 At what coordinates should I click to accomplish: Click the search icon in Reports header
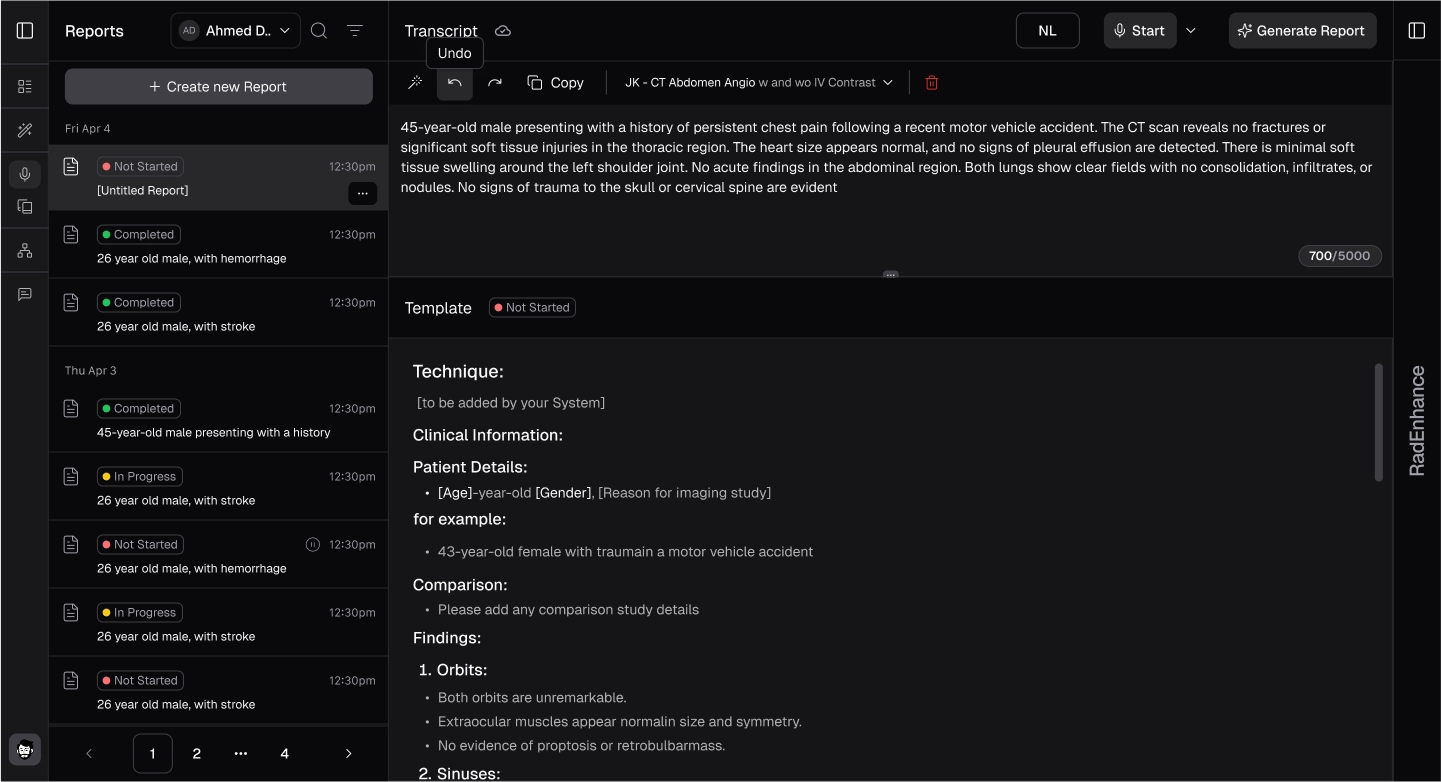(x=319, y=31)
